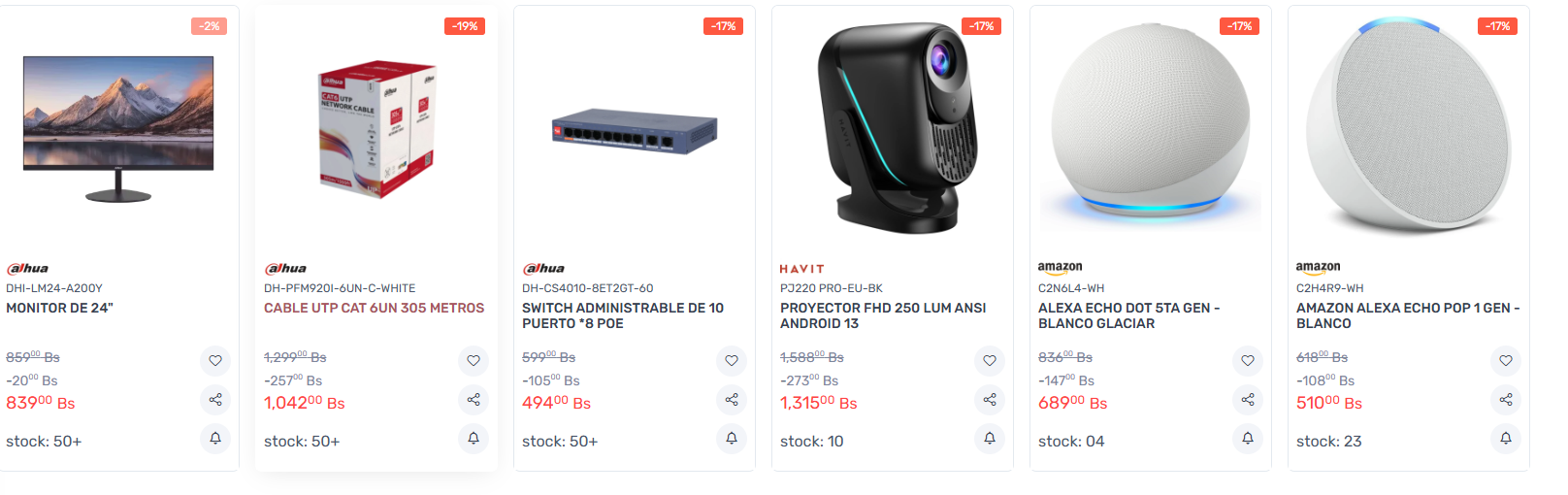Heart the Amazon Alexa Echo Pop

click(1506, 361)
